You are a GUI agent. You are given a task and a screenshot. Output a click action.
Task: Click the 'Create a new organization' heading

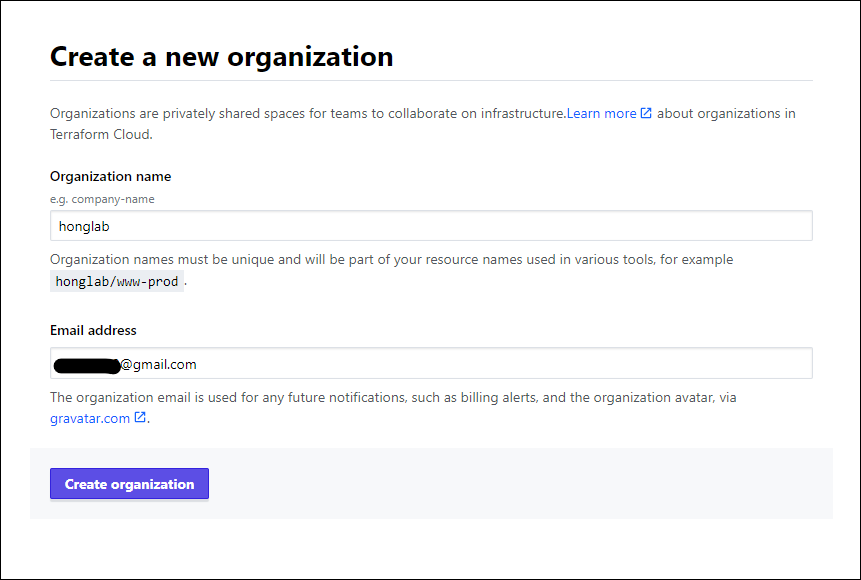point(221,57)
